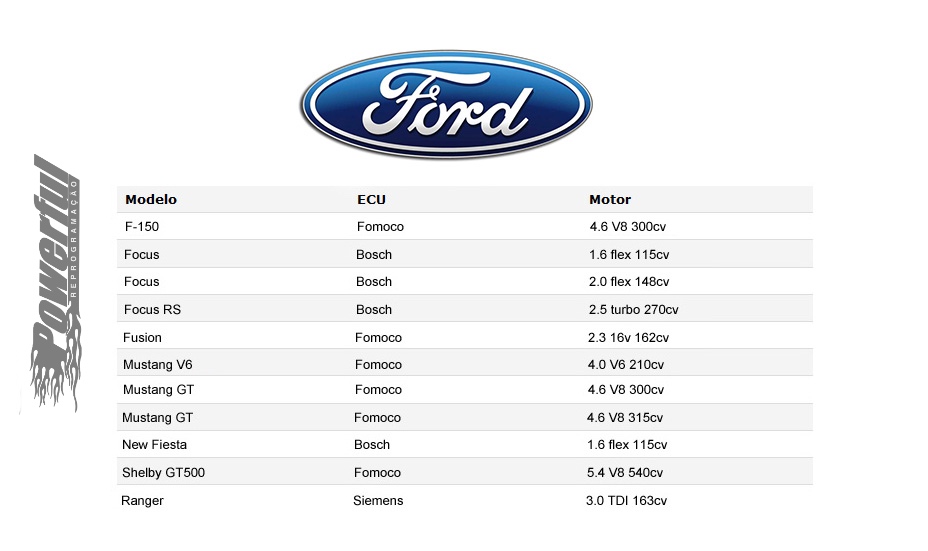Click the Ford oval logo
928x551 pixels.
[x=446, y=104]
